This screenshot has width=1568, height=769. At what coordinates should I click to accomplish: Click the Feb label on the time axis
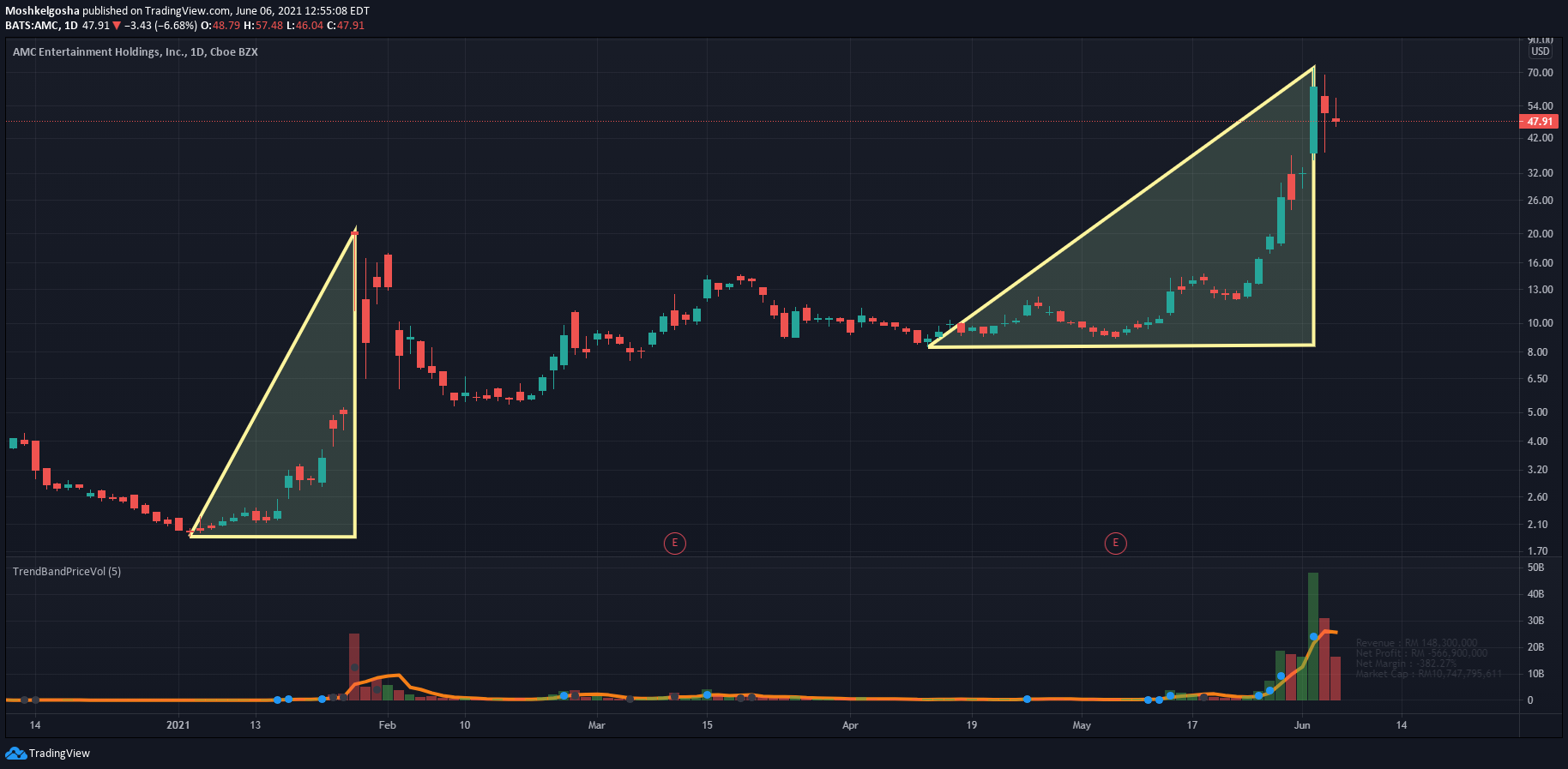pos(388,725)
